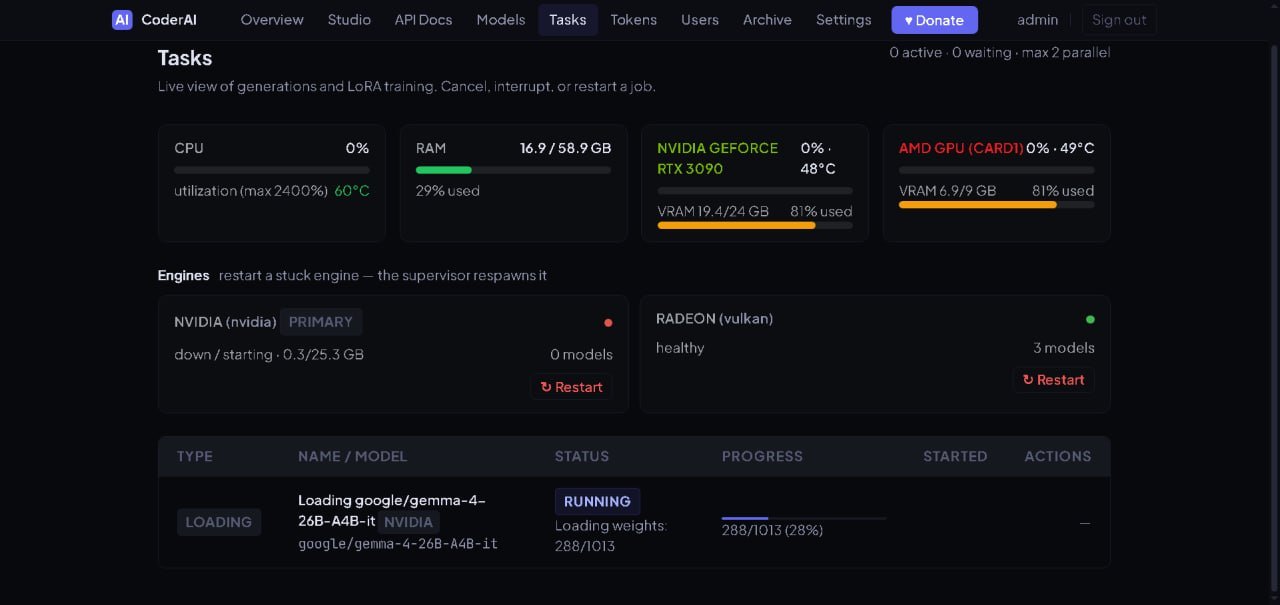Click the CPU utilization bar
Viewport: 1280px width, 605px height.
[x=272, y=170]
